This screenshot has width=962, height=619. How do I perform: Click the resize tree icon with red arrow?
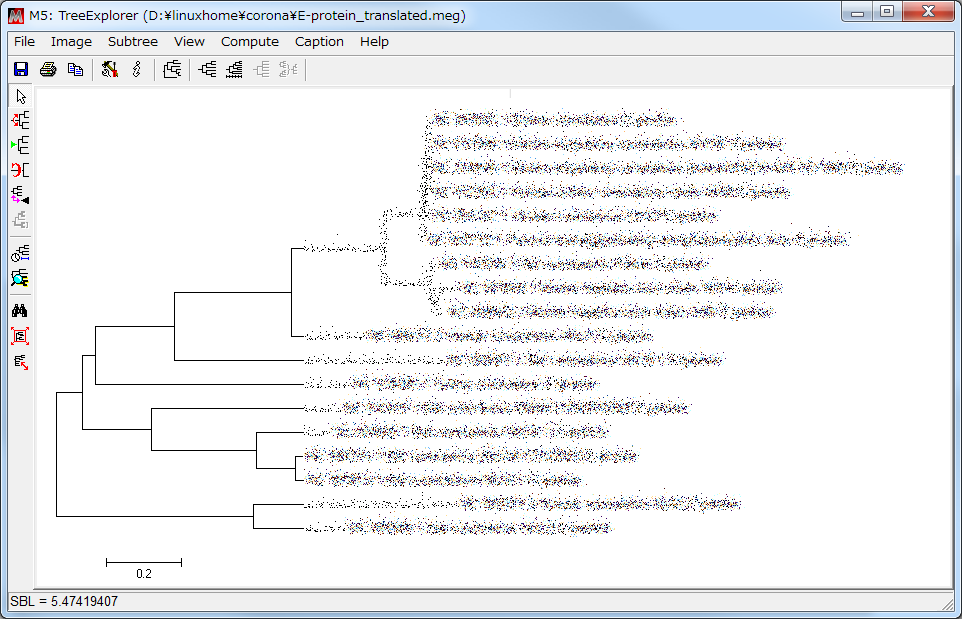point(21,361)
